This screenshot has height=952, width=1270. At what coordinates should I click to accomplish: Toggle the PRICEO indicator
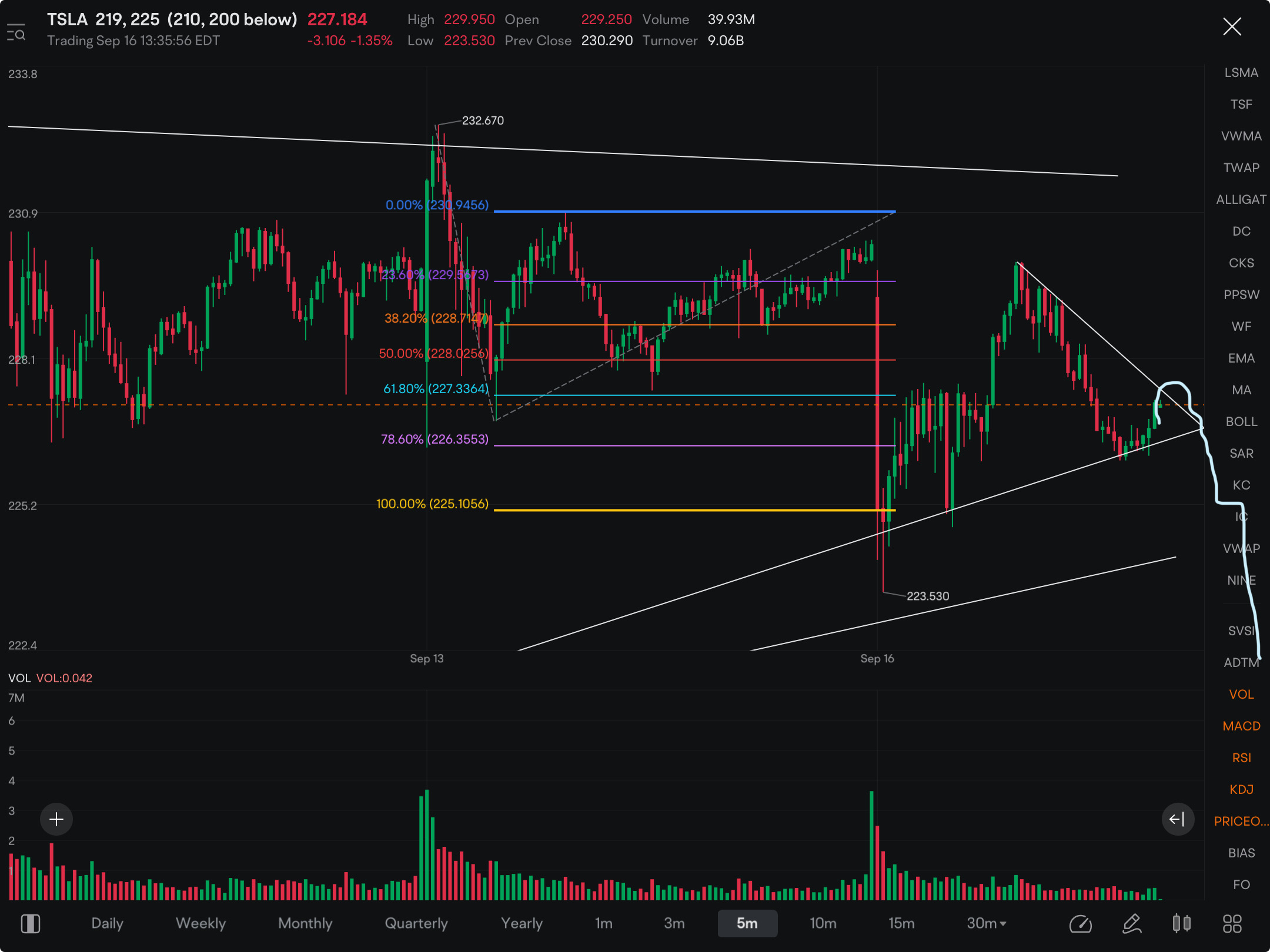[x=1241, y=822]
